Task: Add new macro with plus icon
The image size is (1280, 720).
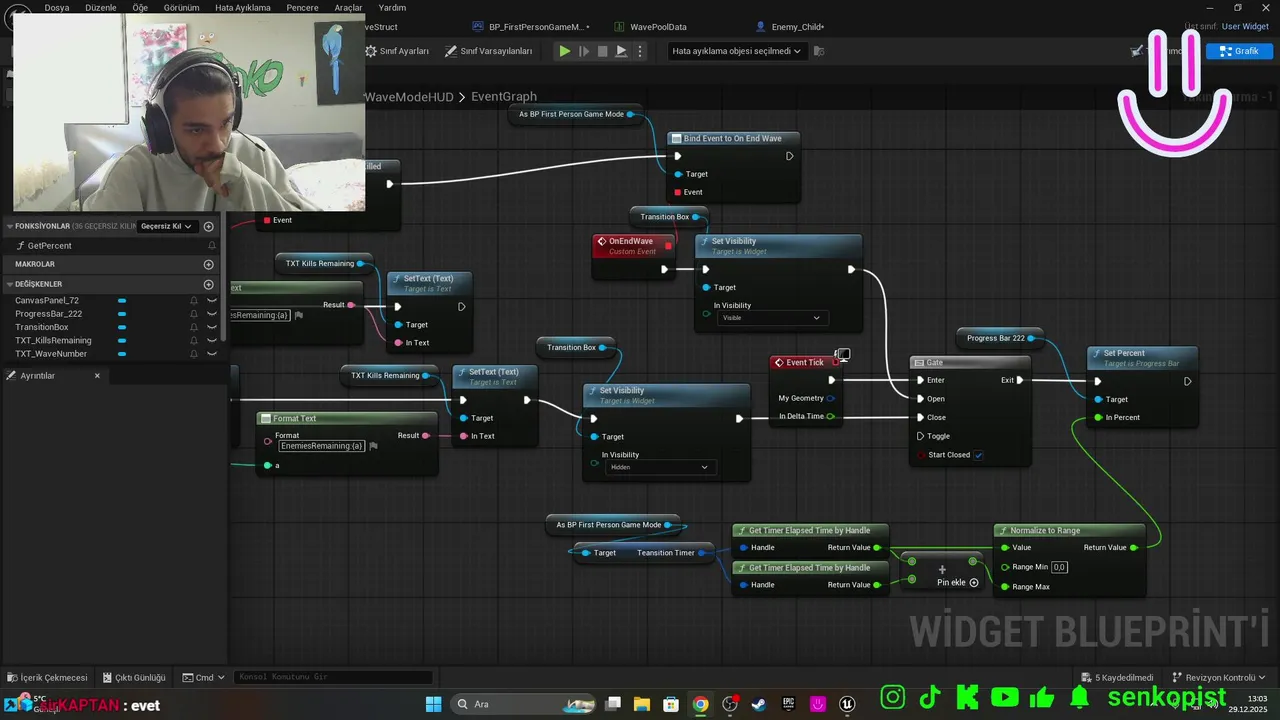Action: (x=209, y=264)
